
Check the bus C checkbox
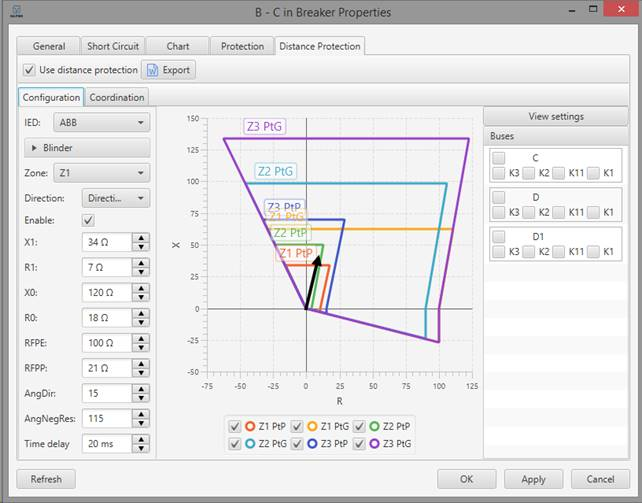point(499,158)
